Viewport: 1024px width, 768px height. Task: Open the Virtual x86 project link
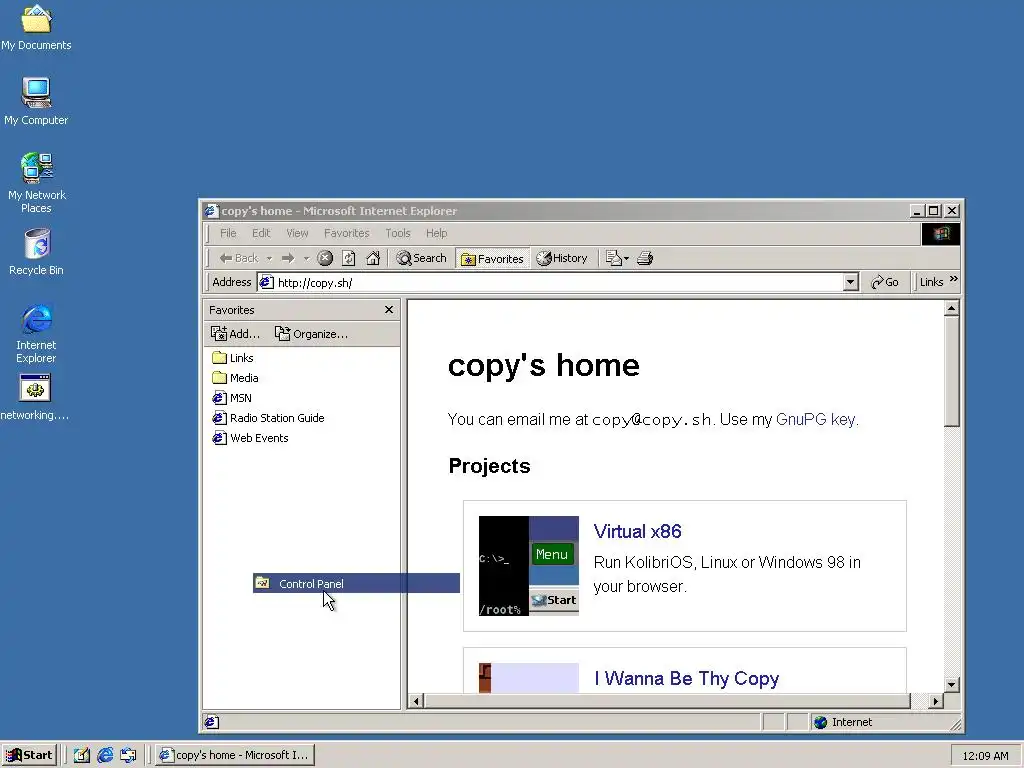tap(637, 532)
